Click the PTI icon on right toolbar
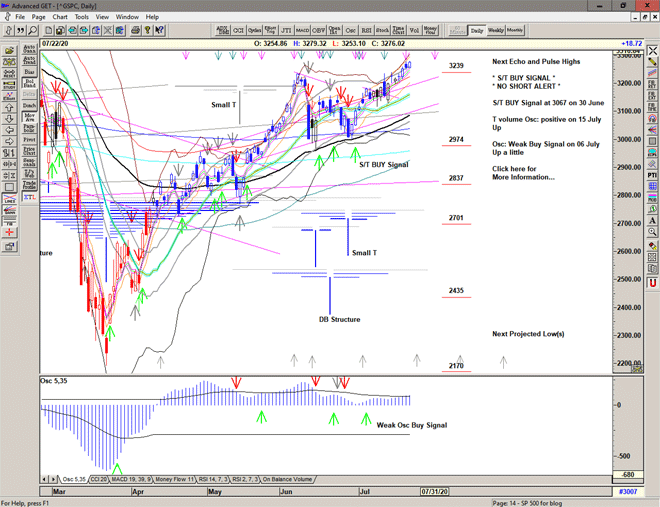The image size is (660, 507). coord(651,174)
